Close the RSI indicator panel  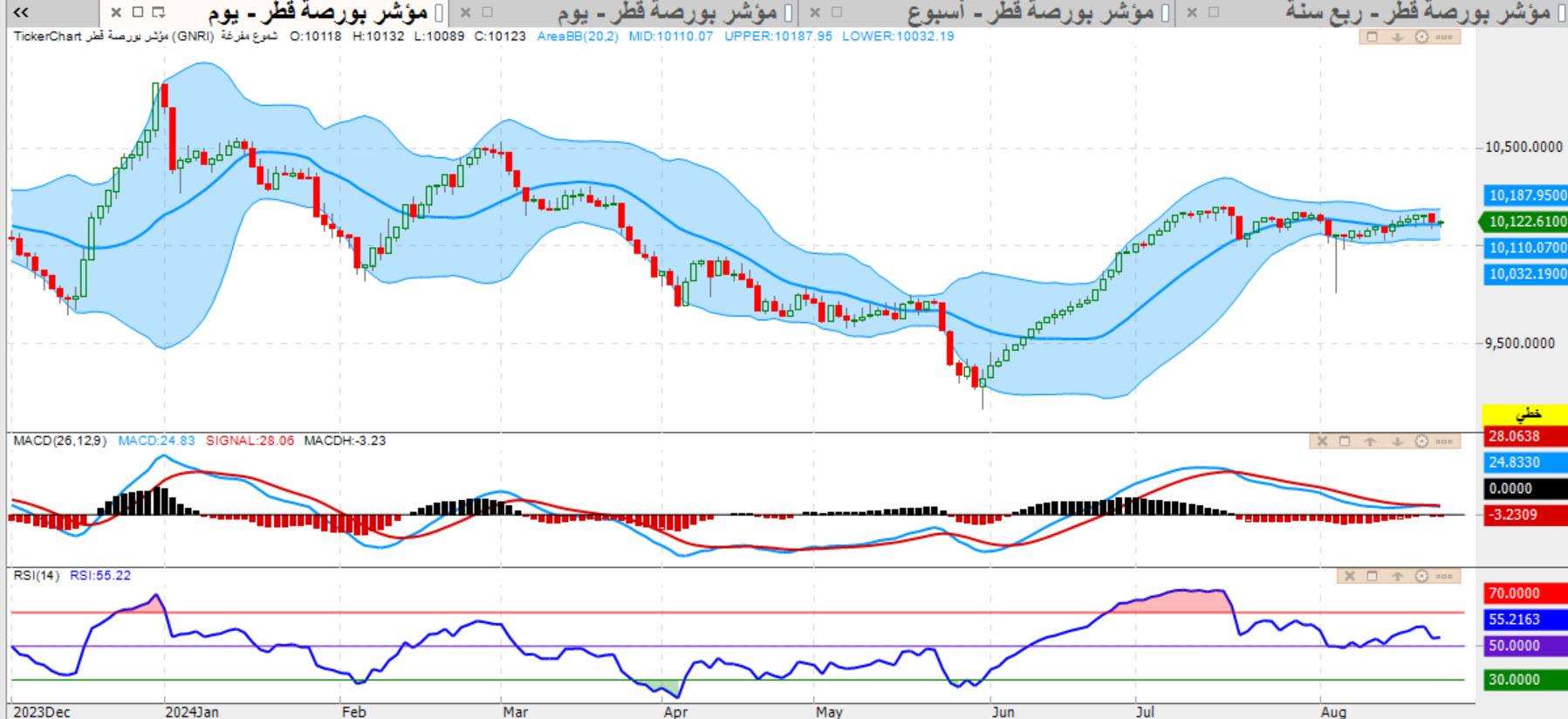tap(1350, 576)
